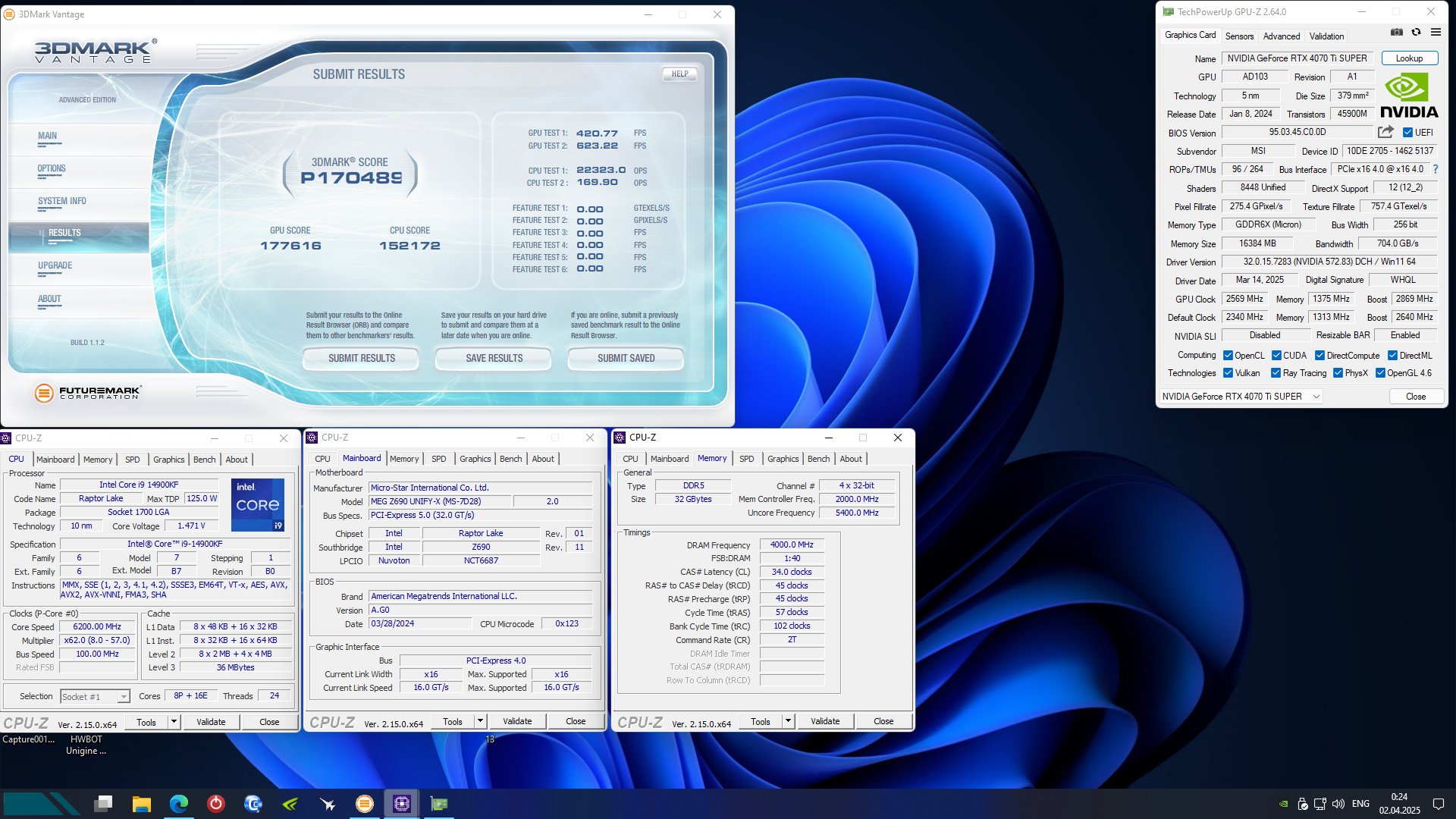Screen dimensions: 1456x819
Task: Click the white jet plane taskbar icon
Action: click(x=328, y=803)
